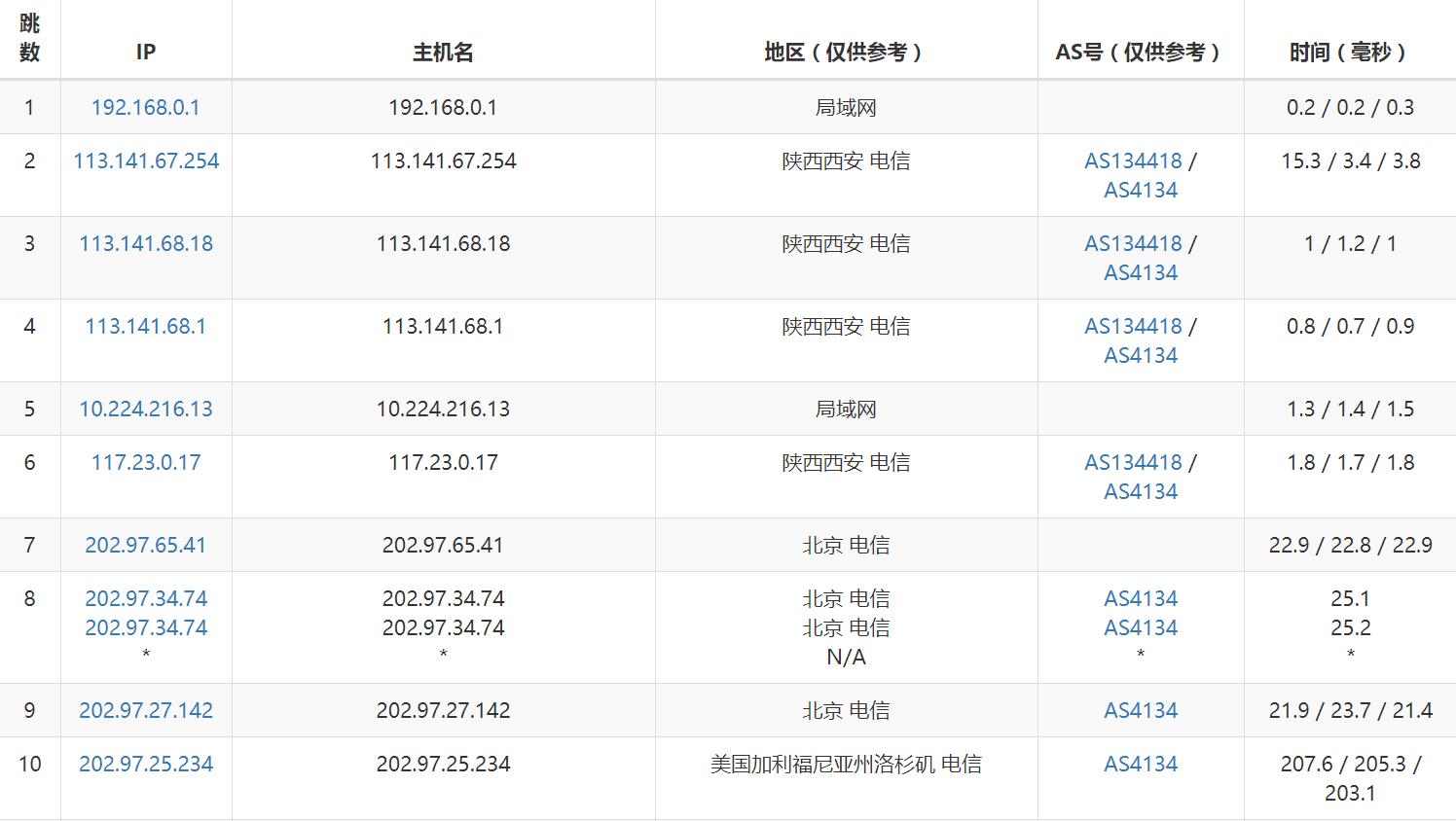Open AS4134 link in hop 3 row
Image resolution: width=1456 pixels, height=821 pixels.
(1141, 272)
